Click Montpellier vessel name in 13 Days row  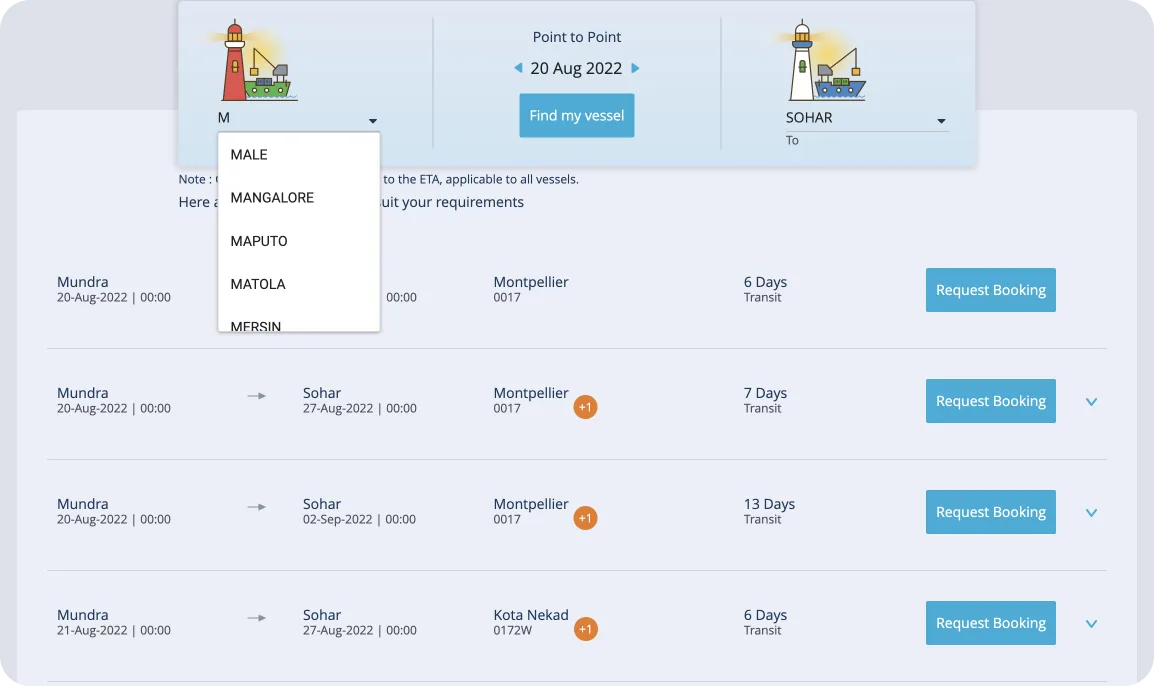[531, 504]
